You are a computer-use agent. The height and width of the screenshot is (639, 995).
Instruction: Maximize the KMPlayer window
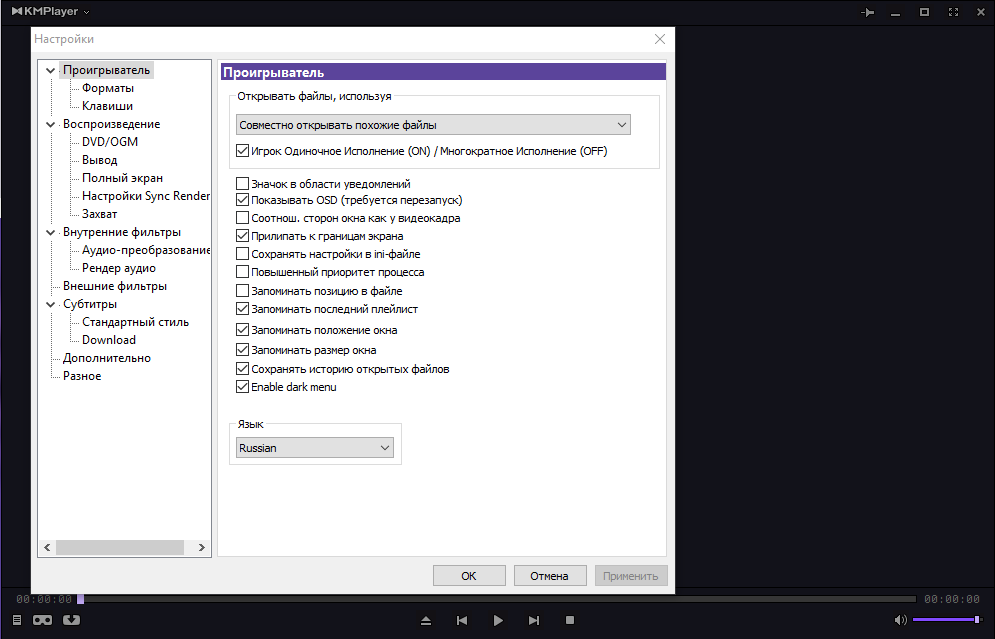(925, 12)
